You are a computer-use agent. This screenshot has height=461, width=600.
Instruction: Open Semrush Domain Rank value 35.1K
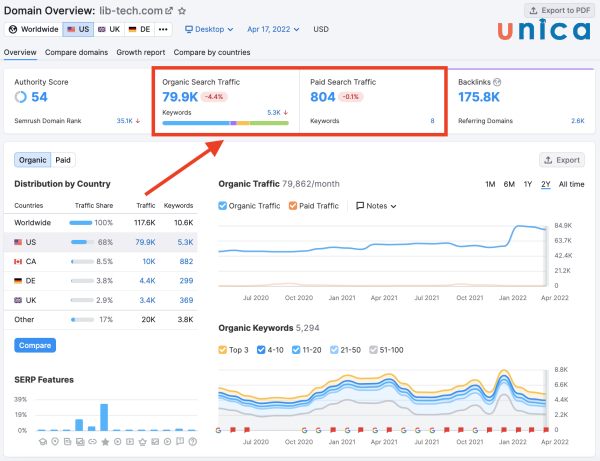[125, 121]
